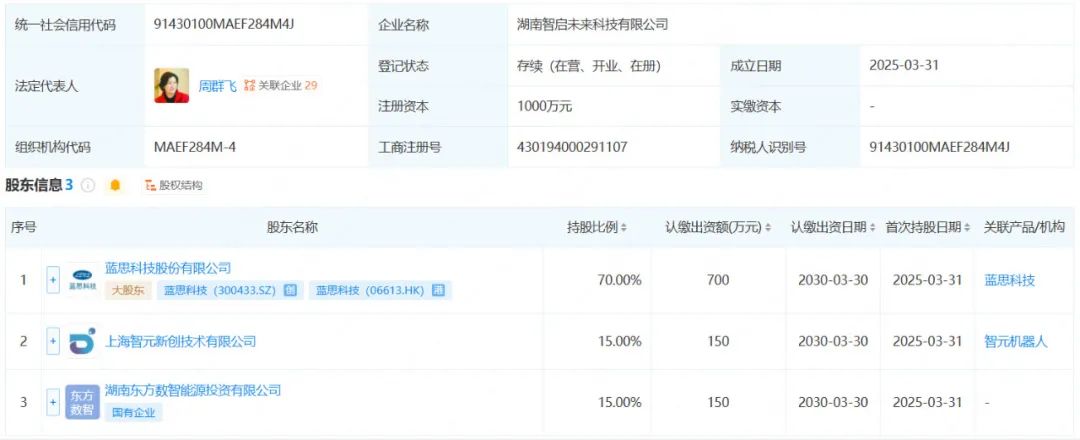Expand row 2 shareholder 上海智元新创技术
The image size is (1080, 440).
tap(53, 341)
